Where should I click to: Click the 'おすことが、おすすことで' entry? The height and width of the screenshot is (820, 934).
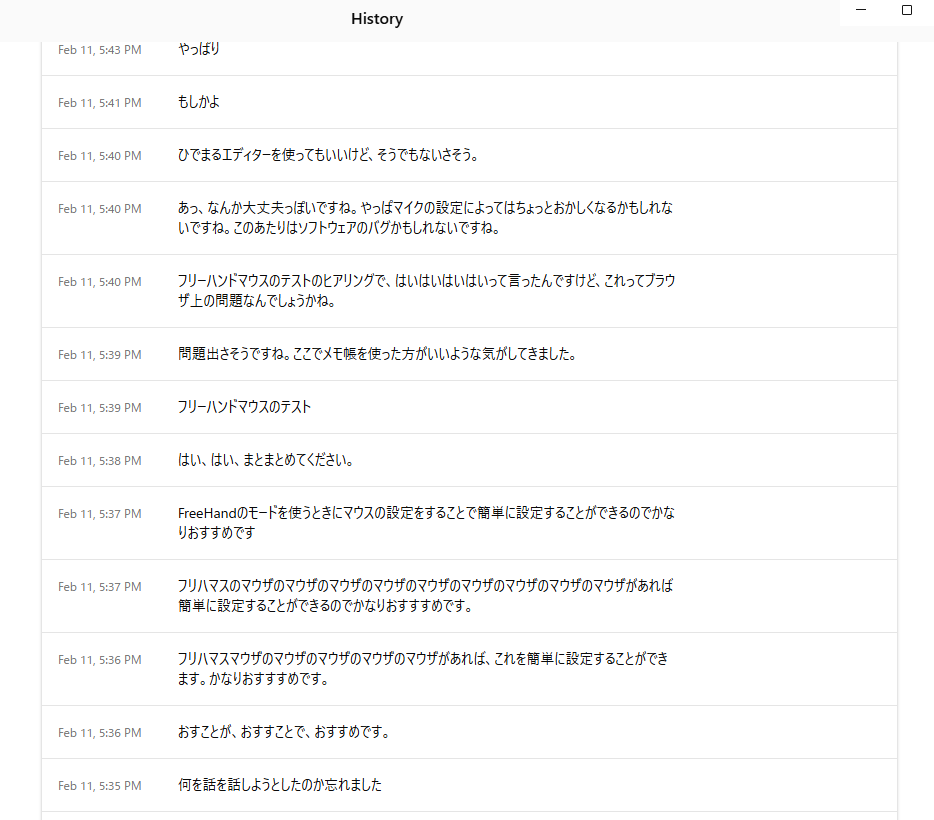(283, 732)
